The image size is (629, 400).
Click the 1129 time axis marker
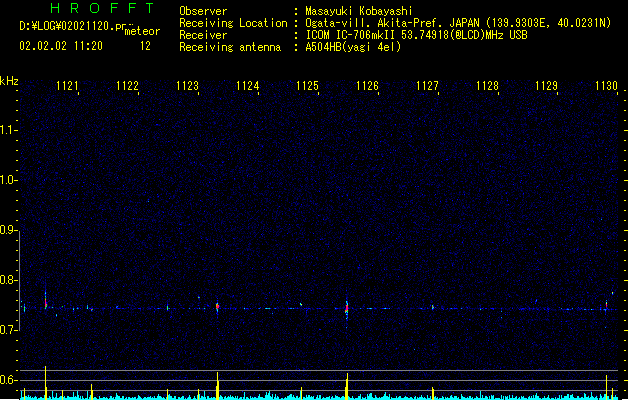547,85
